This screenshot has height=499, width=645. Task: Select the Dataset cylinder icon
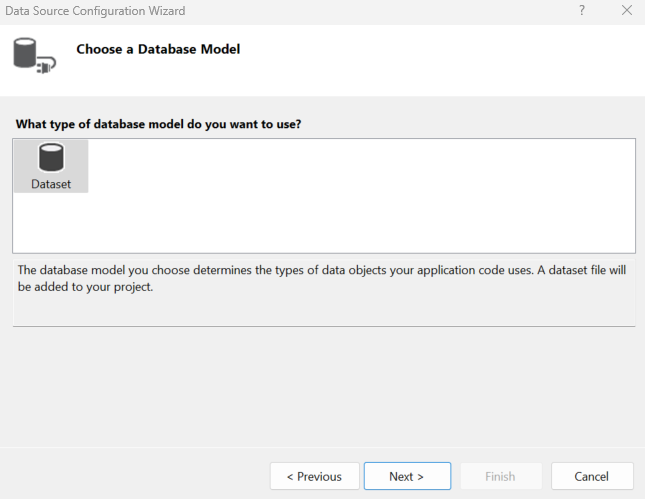[50, 158]
